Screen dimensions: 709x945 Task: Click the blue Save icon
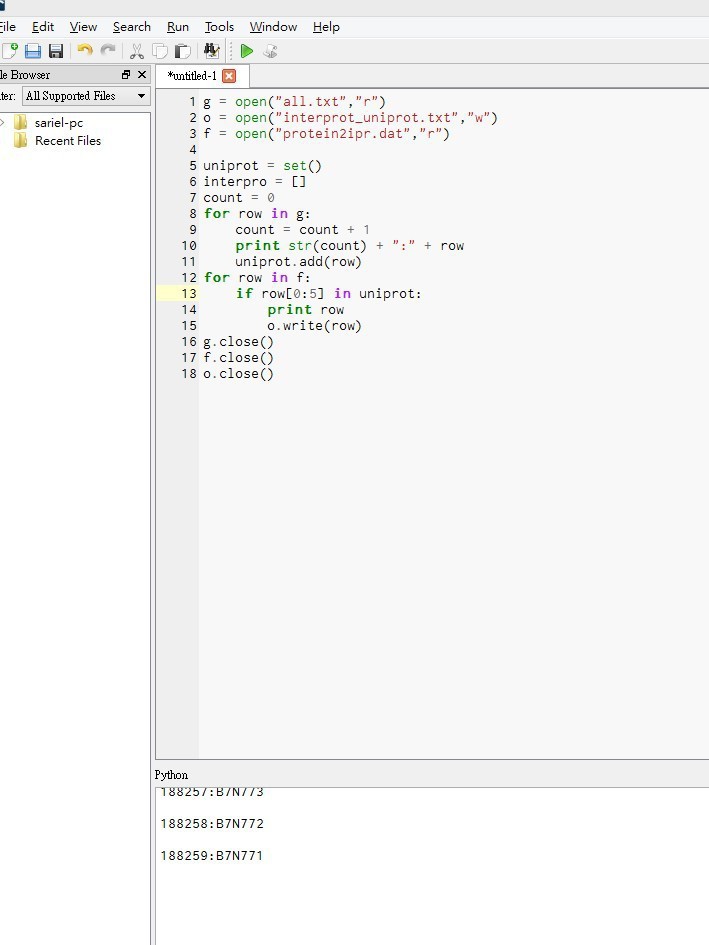click(33, 51)
